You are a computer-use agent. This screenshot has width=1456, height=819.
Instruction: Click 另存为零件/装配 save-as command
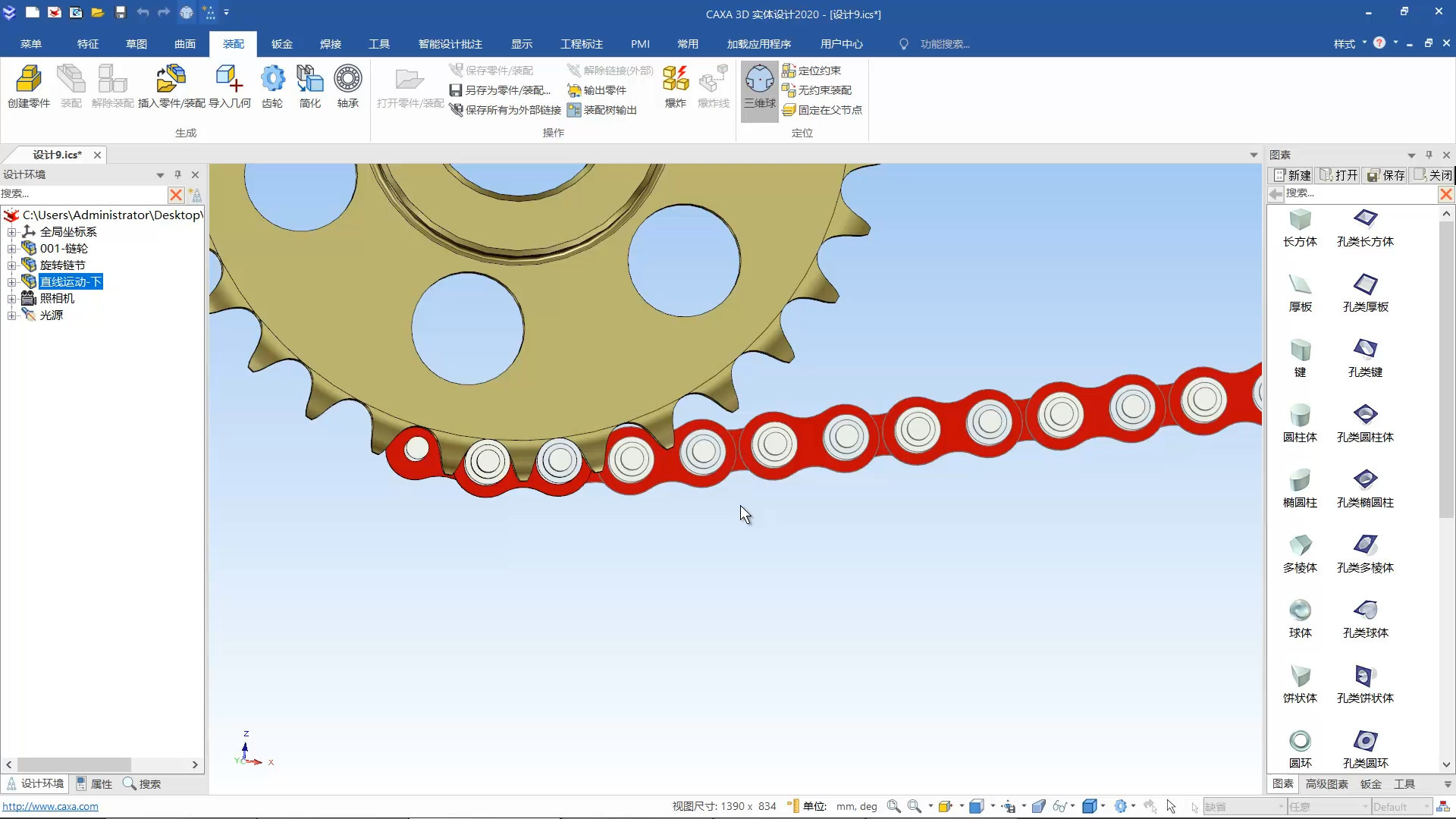(500, 90)
